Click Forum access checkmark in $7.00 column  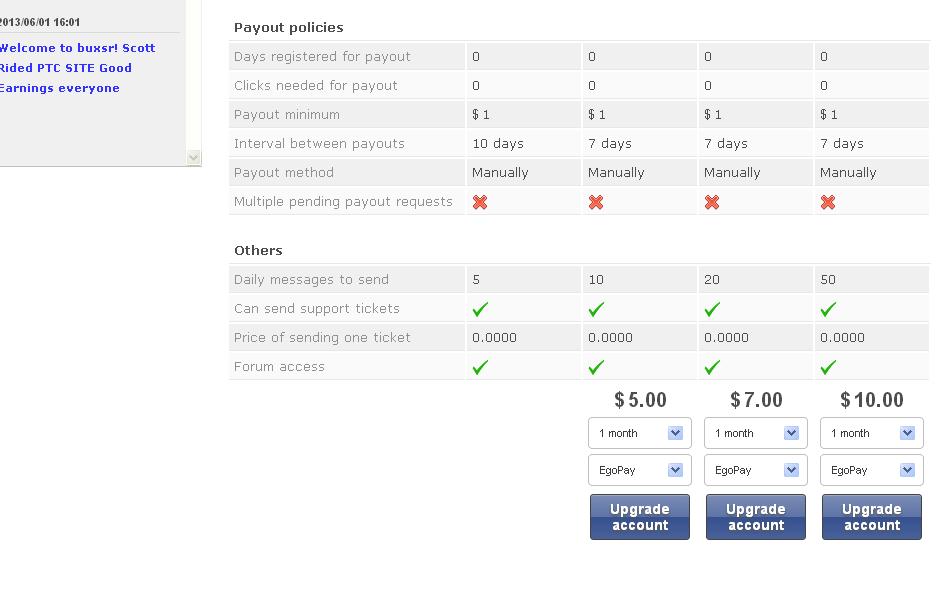pyautogui.click(x=712, y=367)
